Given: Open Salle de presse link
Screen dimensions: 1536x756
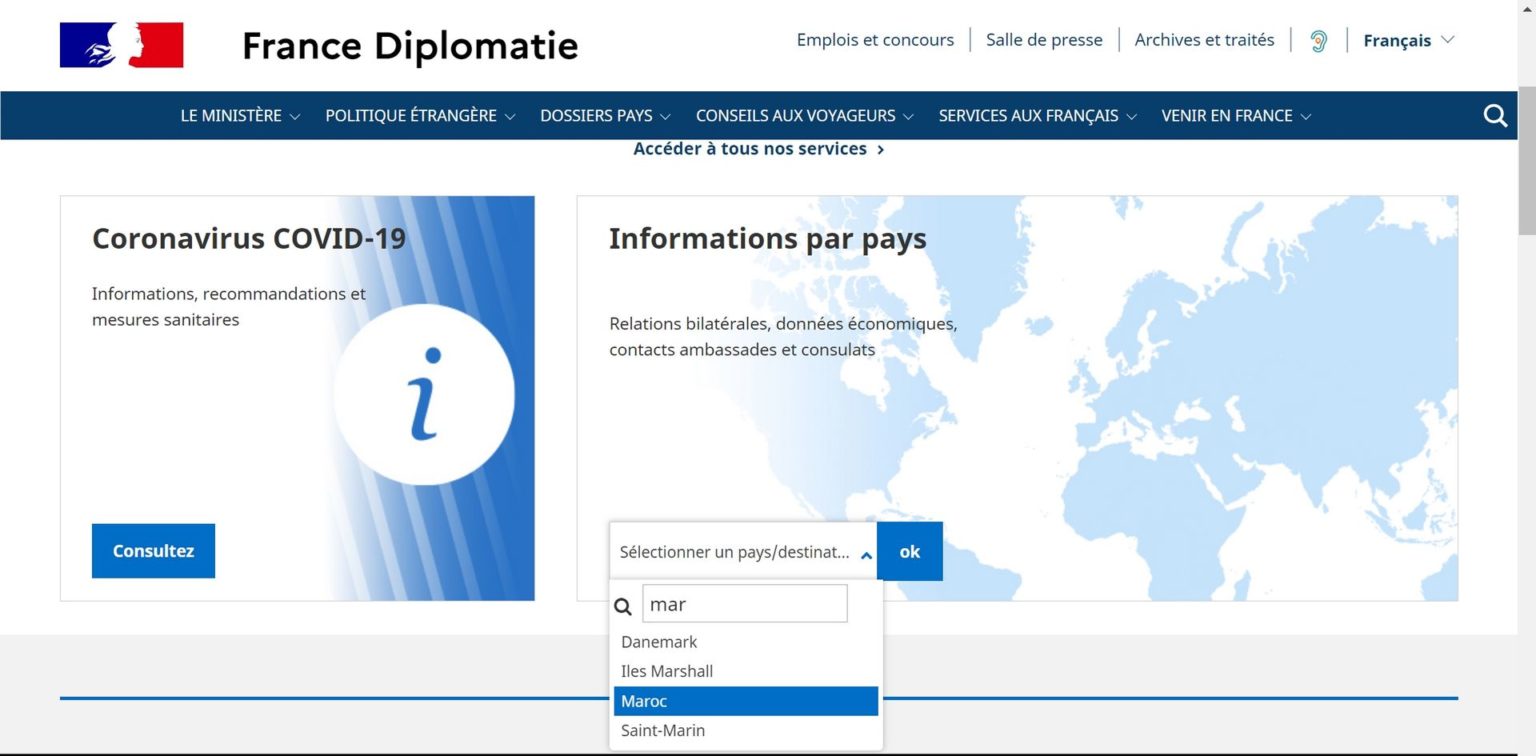Looking at the screenshot, I should tap(1044, 40).
